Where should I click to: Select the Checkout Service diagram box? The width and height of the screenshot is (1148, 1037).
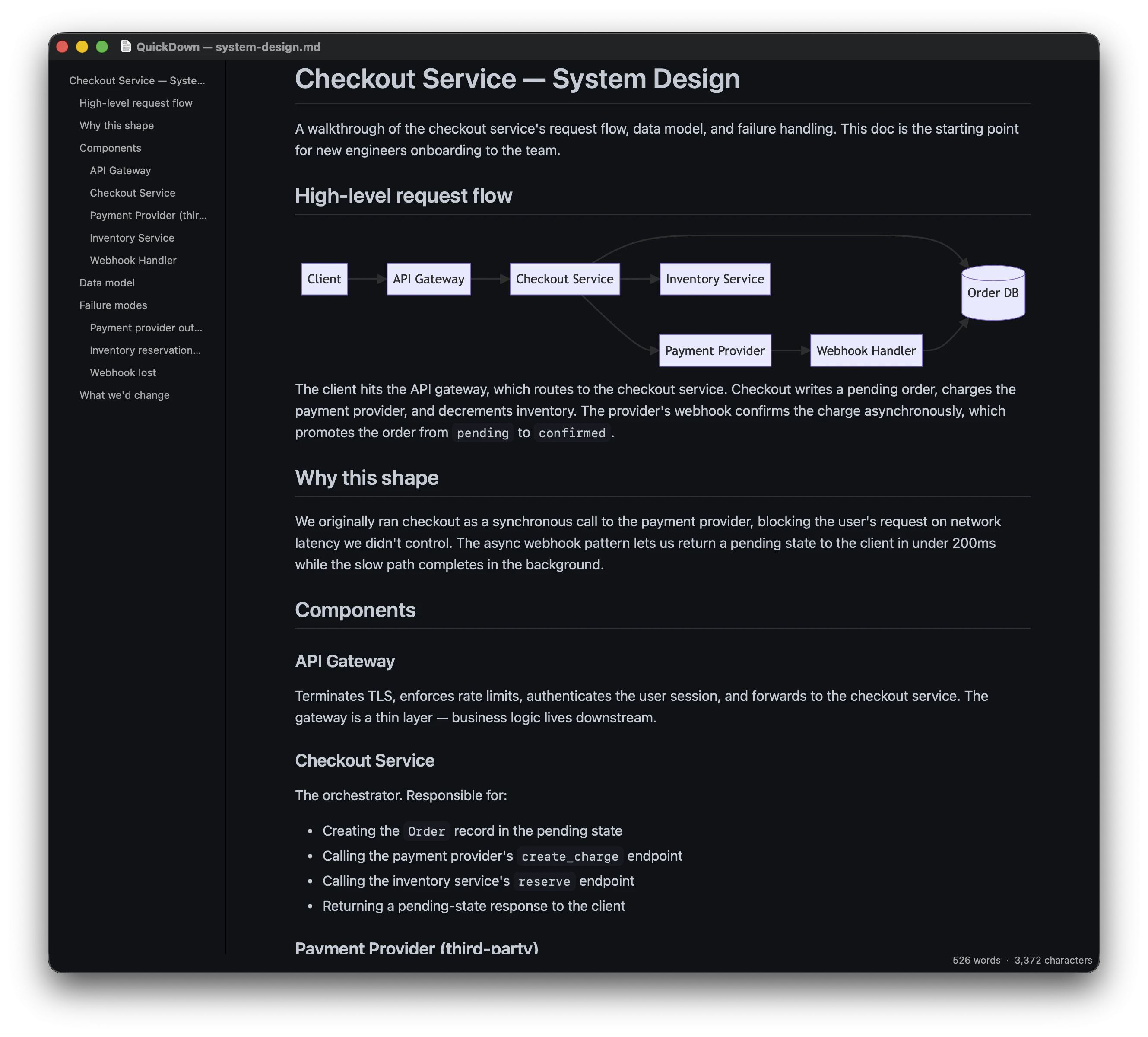coord(564,279)
